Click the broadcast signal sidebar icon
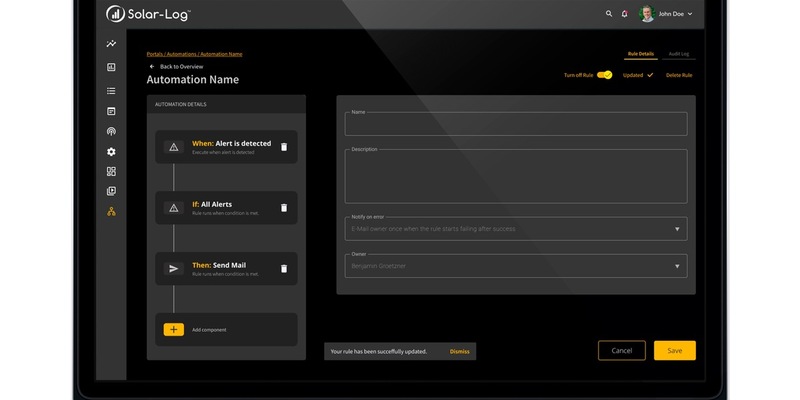This screenshot has width=800, height=400. 111,131
